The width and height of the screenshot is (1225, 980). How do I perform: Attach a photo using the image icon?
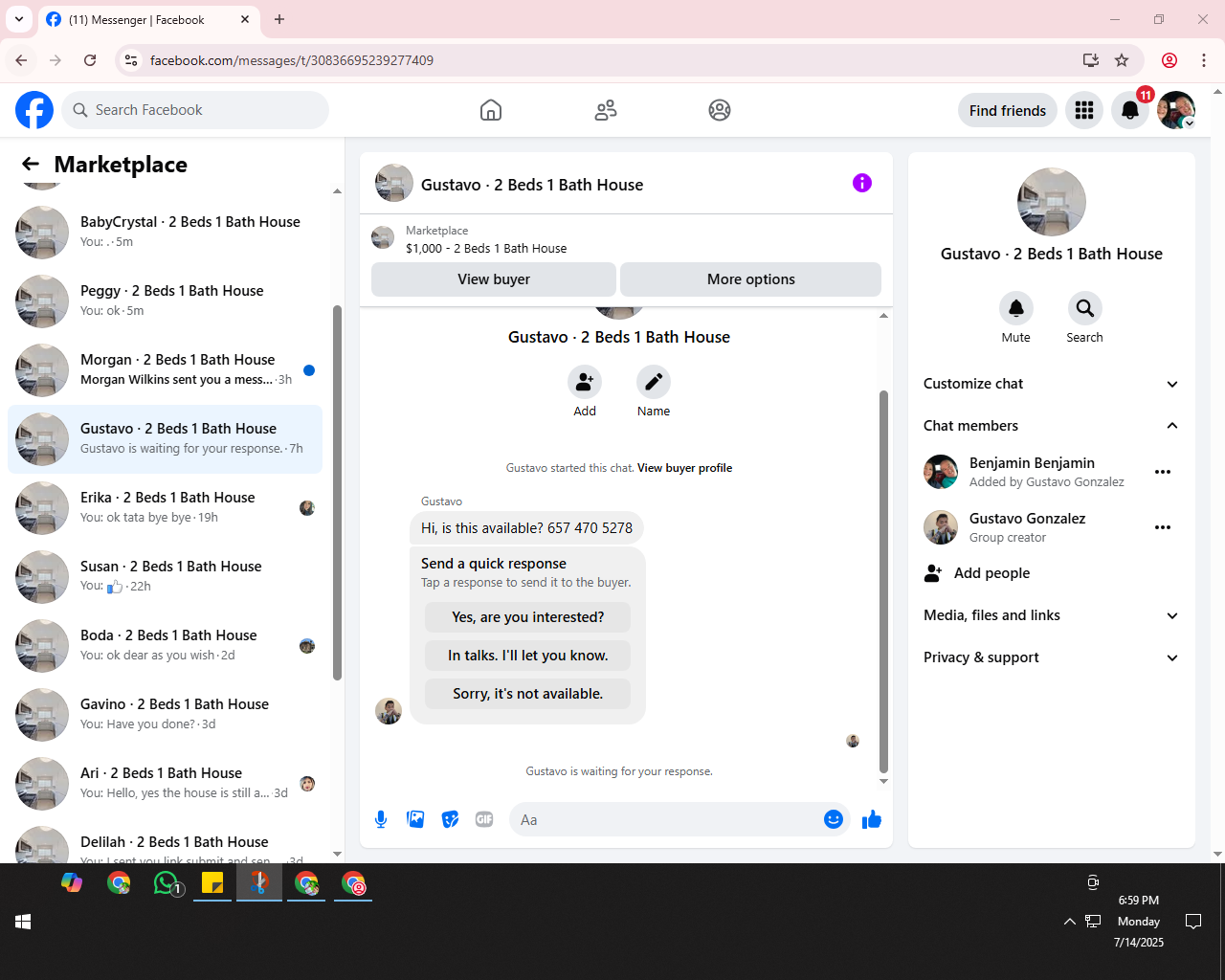click(415, 819)
